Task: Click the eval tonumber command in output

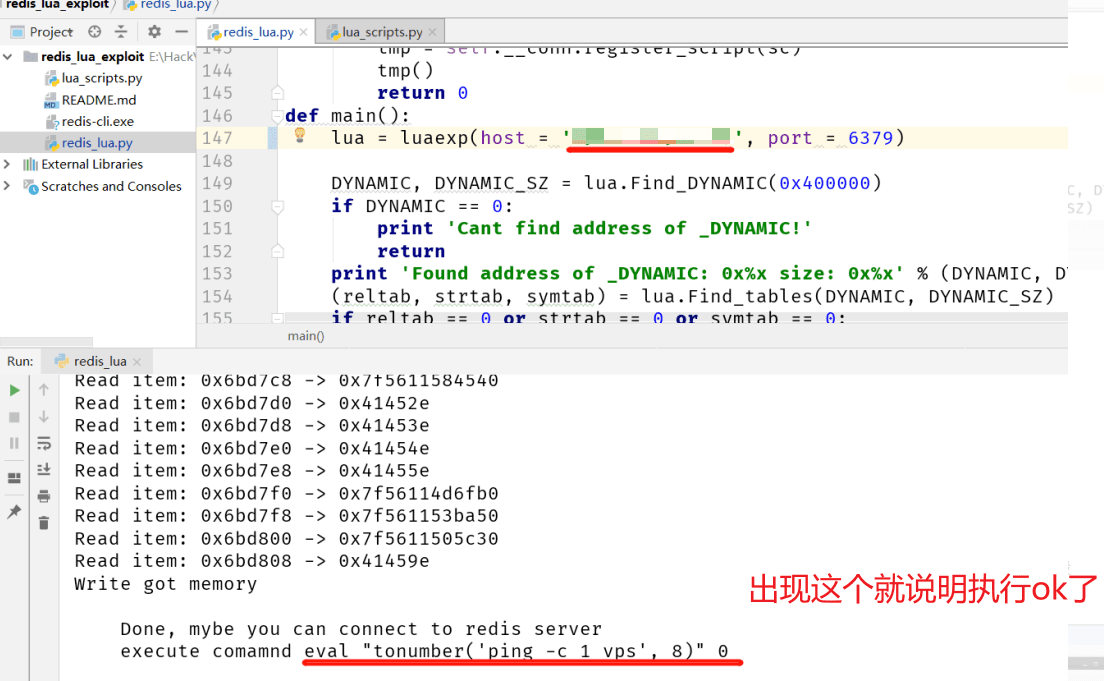Action: point(516,651)
